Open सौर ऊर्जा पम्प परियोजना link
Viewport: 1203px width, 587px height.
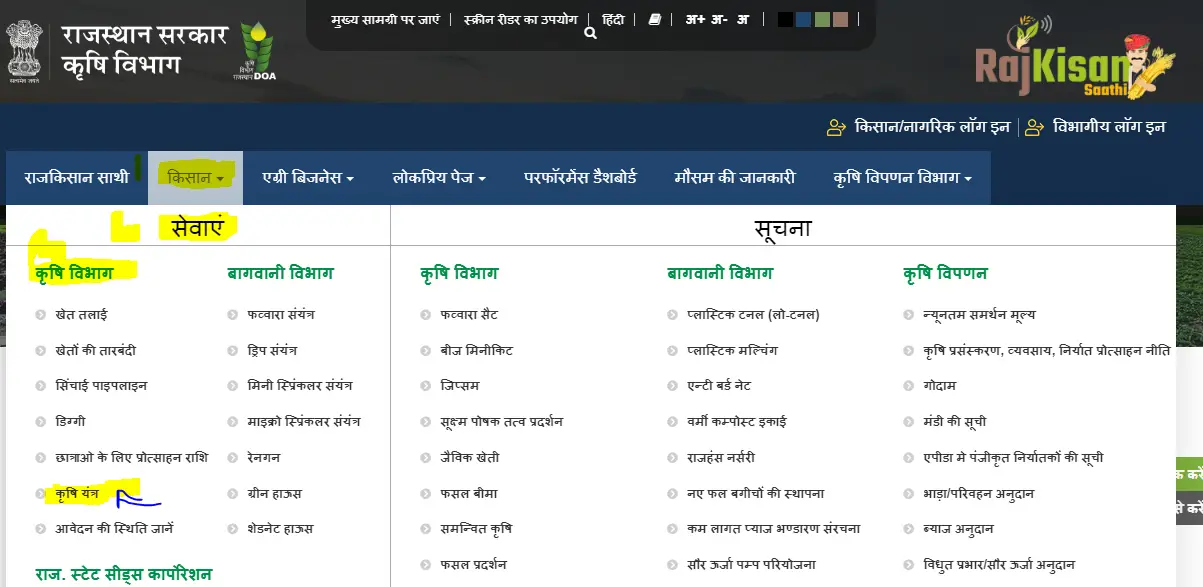751,565
